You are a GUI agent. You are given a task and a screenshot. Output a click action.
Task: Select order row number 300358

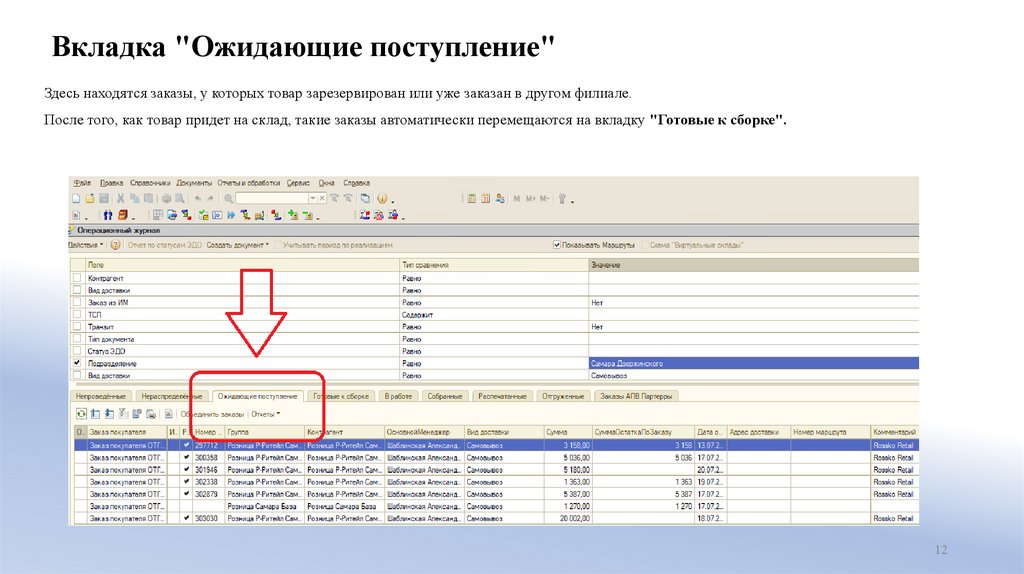pos(496,458)
